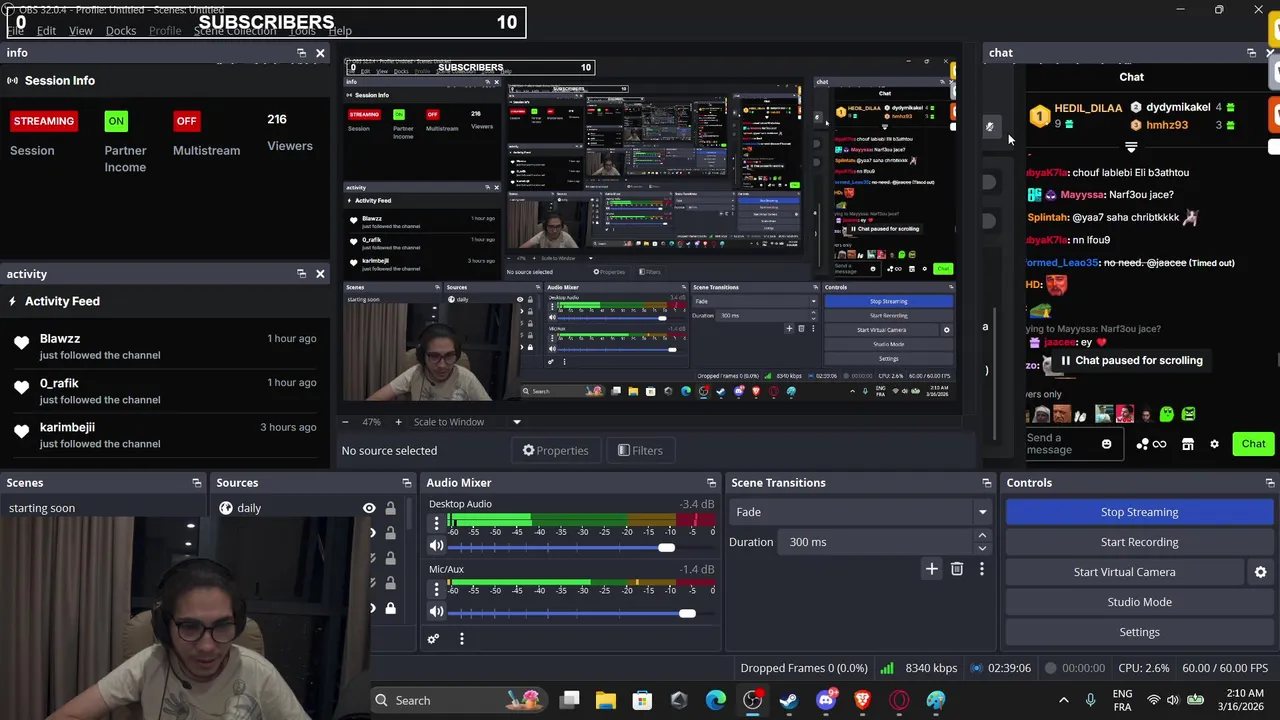Enter Studio Mode

[x=1139, y=602]
